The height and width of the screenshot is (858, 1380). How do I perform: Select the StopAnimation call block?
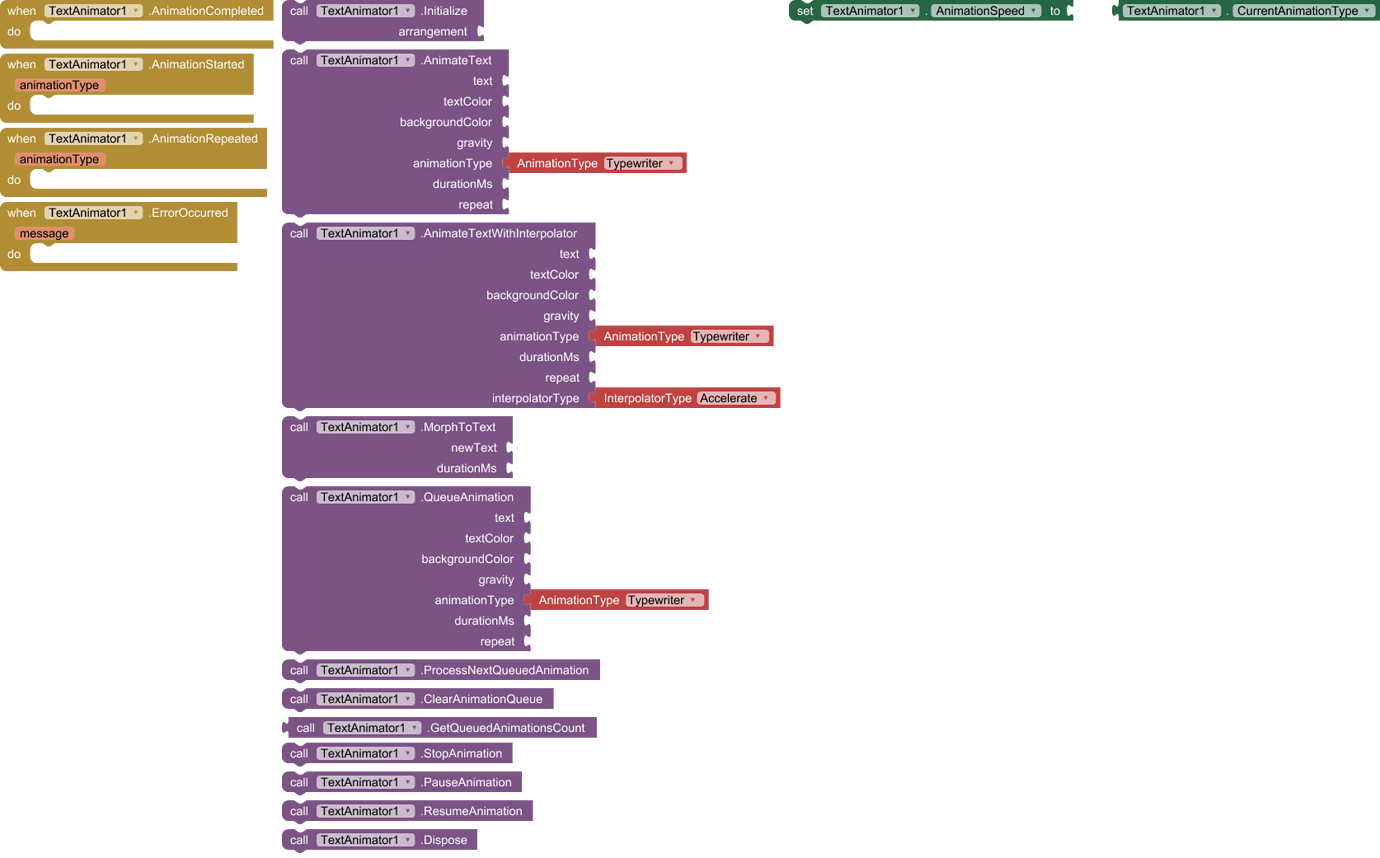coord(460,753)
